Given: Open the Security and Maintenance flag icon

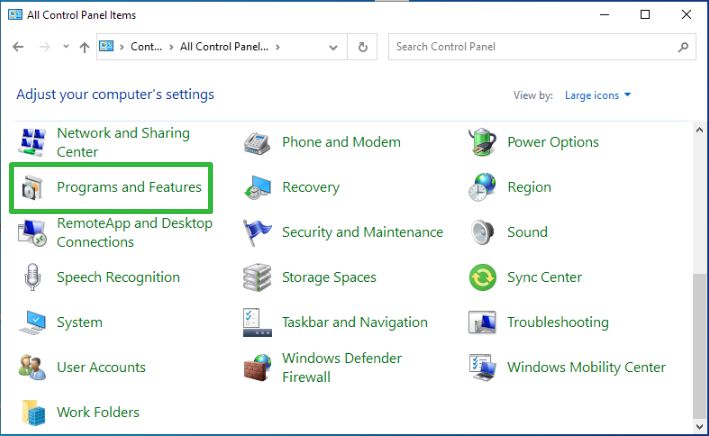Looking at the screenshot, I should pos(257,232).
